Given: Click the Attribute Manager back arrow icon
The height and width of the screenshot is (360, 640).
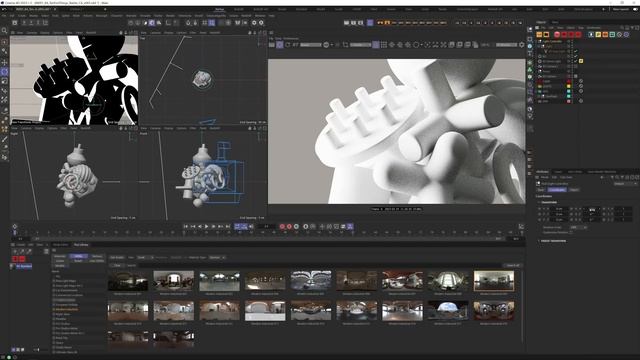Looking at the screenshot, I should coord(602,178).
